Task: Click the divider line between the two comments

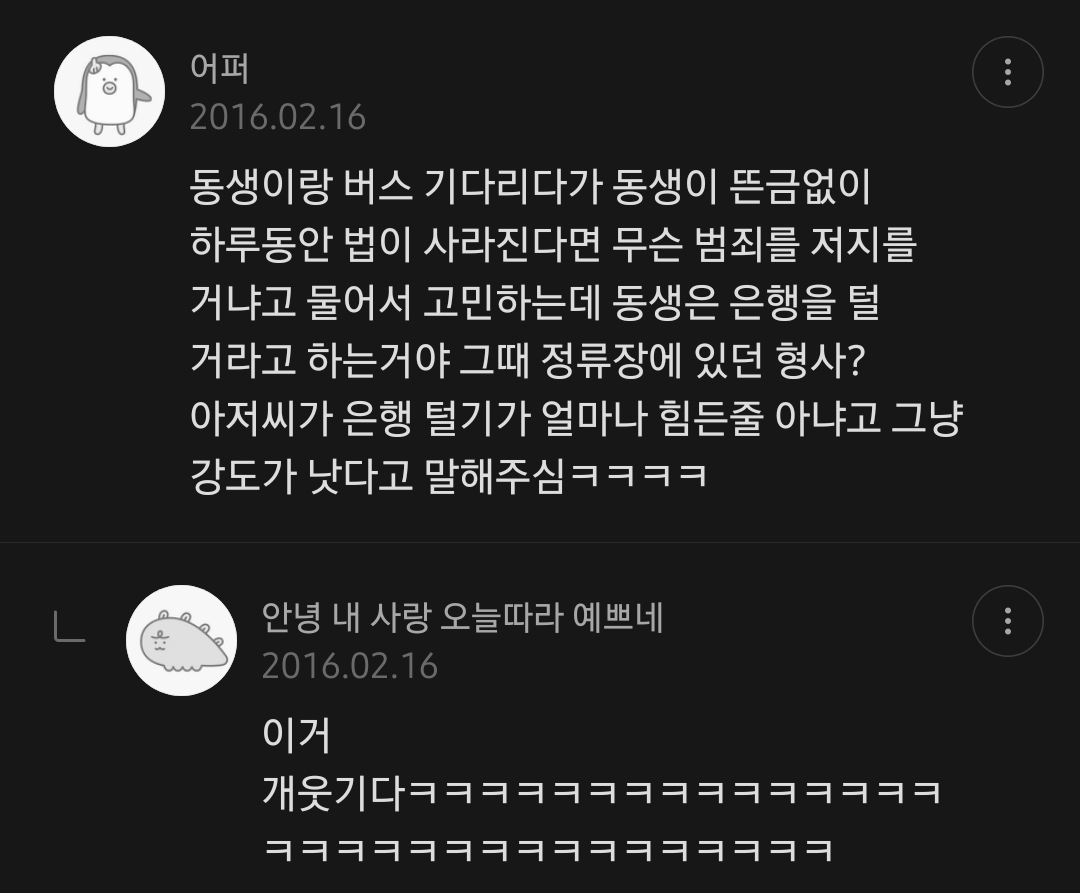Action: [x=540, y=543]
